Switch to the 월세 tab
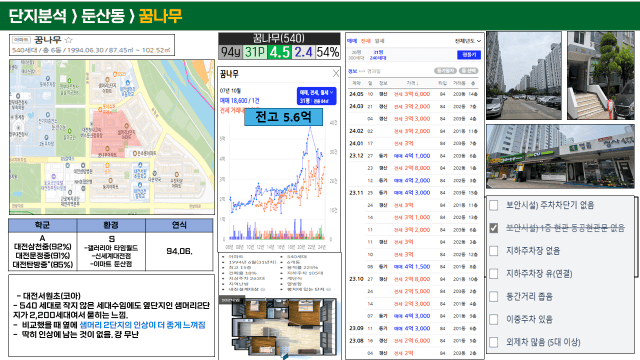 click(380, 41)
